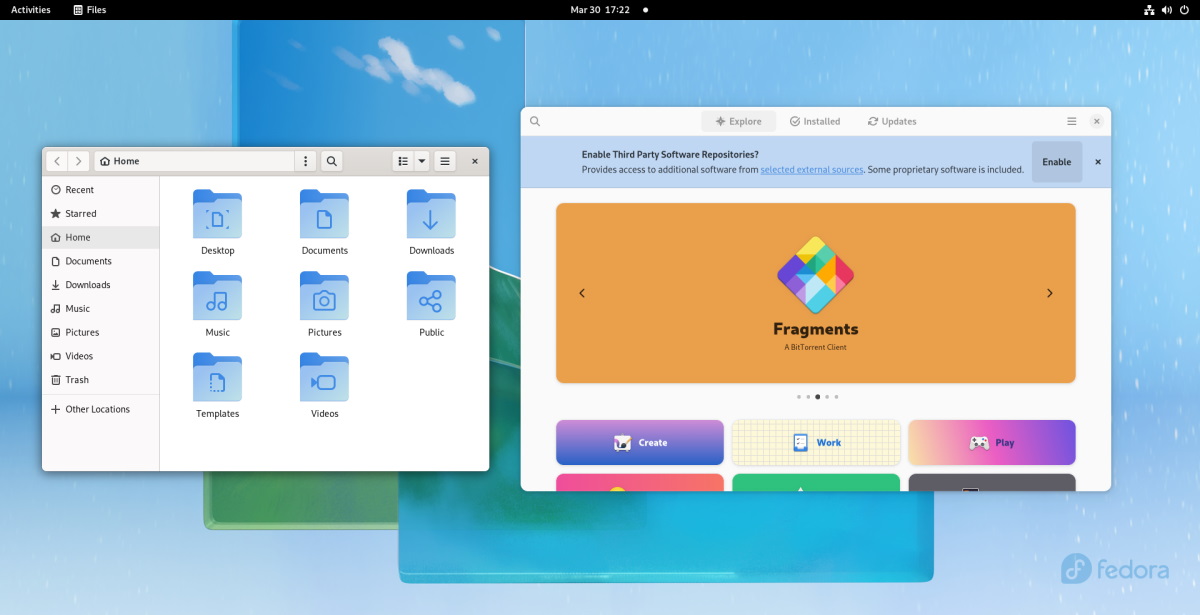Open the path bar options menu in Files
This screenshot has height=615, width=1200.
305,161
